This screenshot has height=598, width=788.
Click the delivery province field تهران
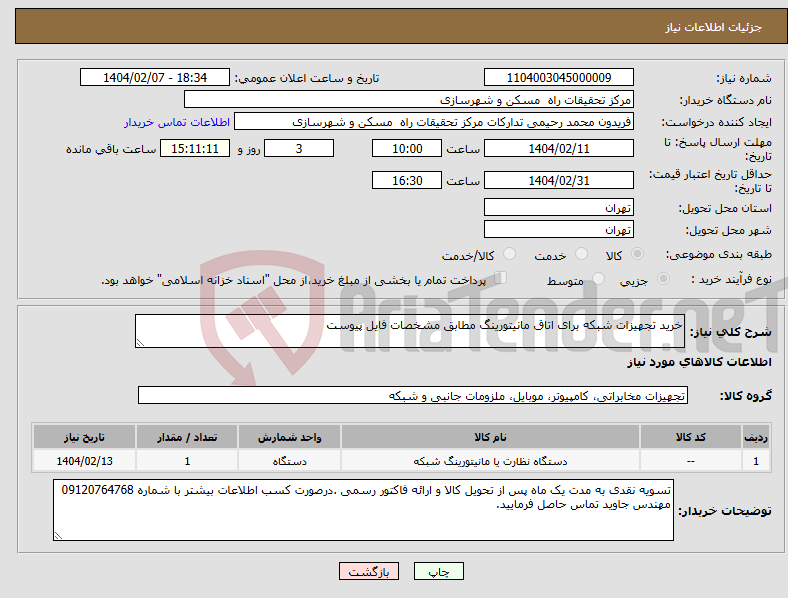(x=559, y=208)
